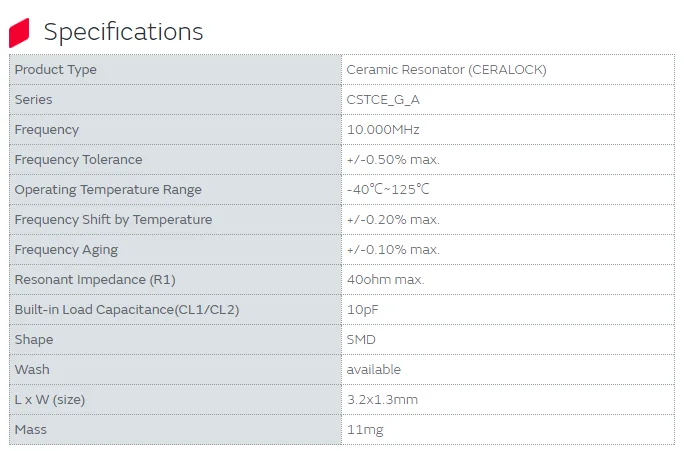Click the 11mg mass value
The image size is (684, 451).
(365, 430)
